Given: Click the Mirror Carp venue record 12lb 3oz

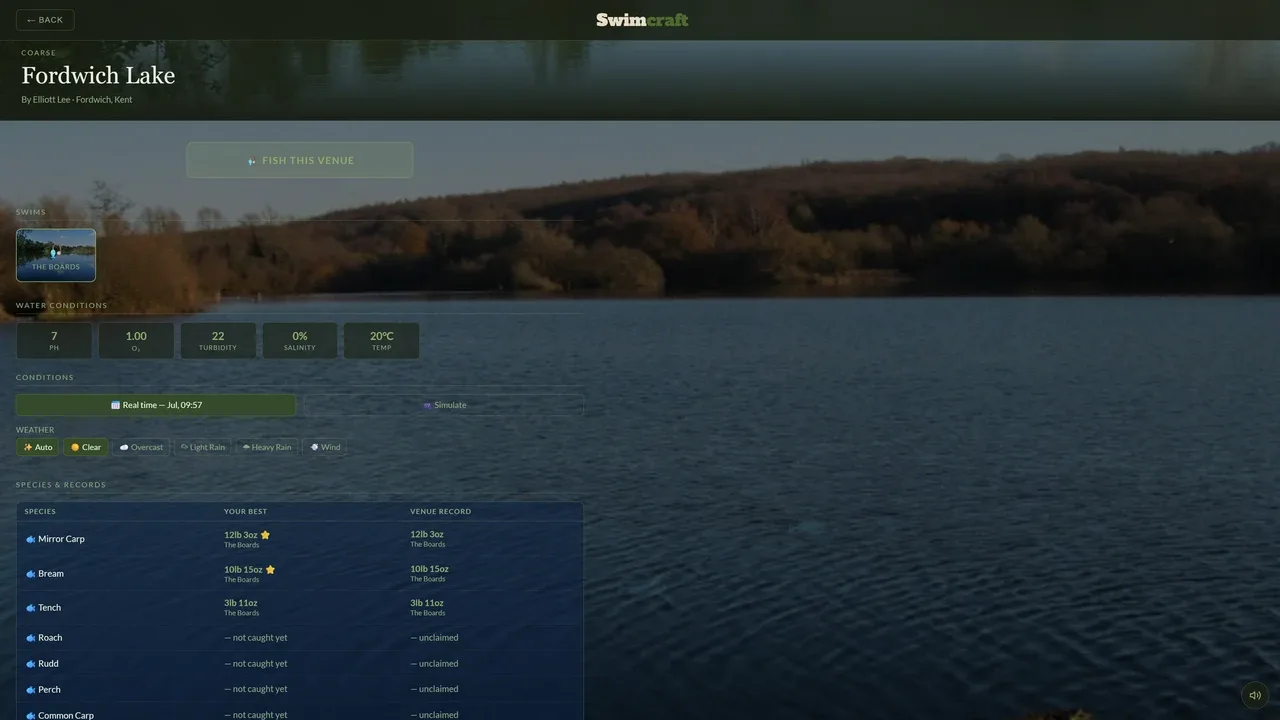Looking at the screenshot, I should pyautogui.click(x=427, y=534).
